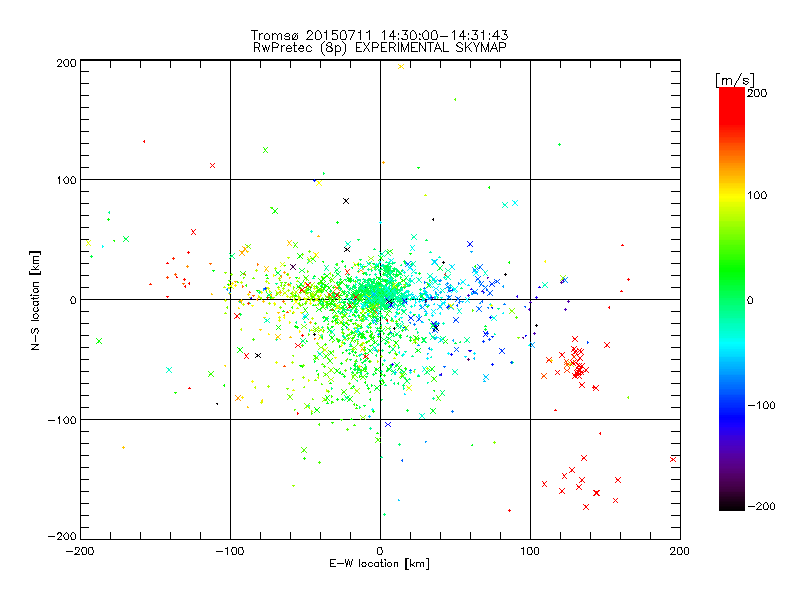Pick the black bottom end of the velocity colorbar
Screen dimensions: 800x600
[732, 503]
